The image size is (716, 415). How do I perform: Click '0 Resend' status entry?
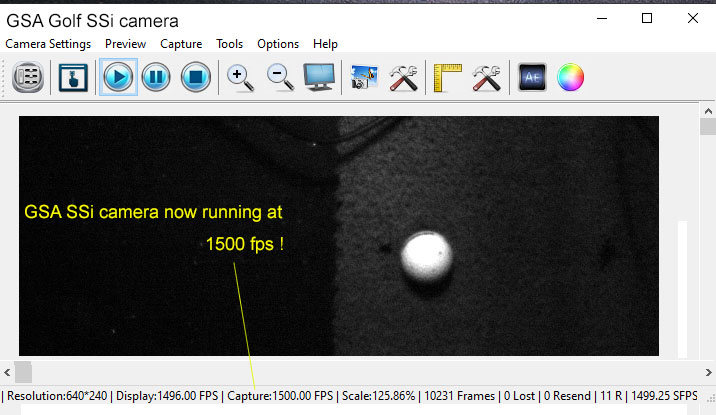pyautogui.click(x=567, y=396)
